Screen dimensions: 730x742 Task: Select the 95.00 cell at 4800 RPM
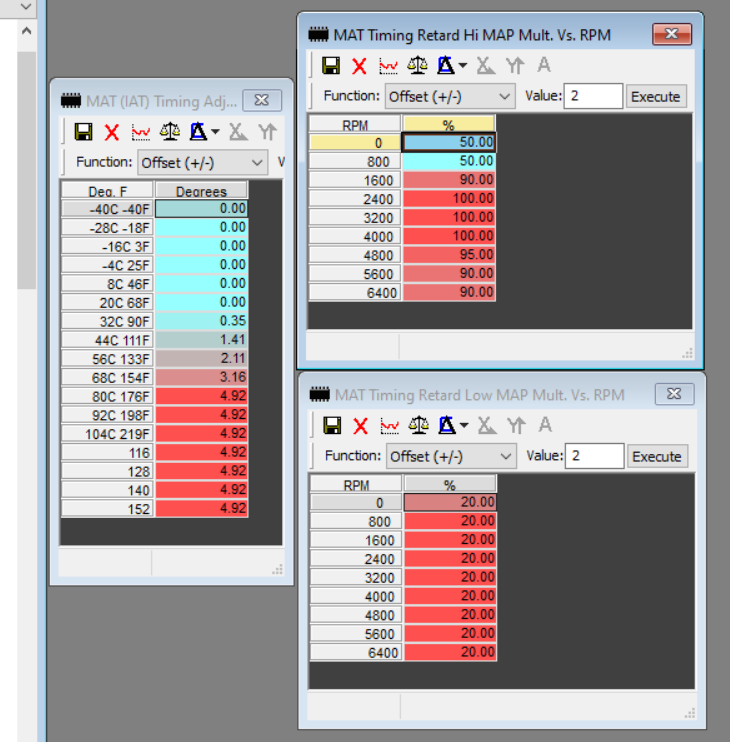(x=449, y=255)
